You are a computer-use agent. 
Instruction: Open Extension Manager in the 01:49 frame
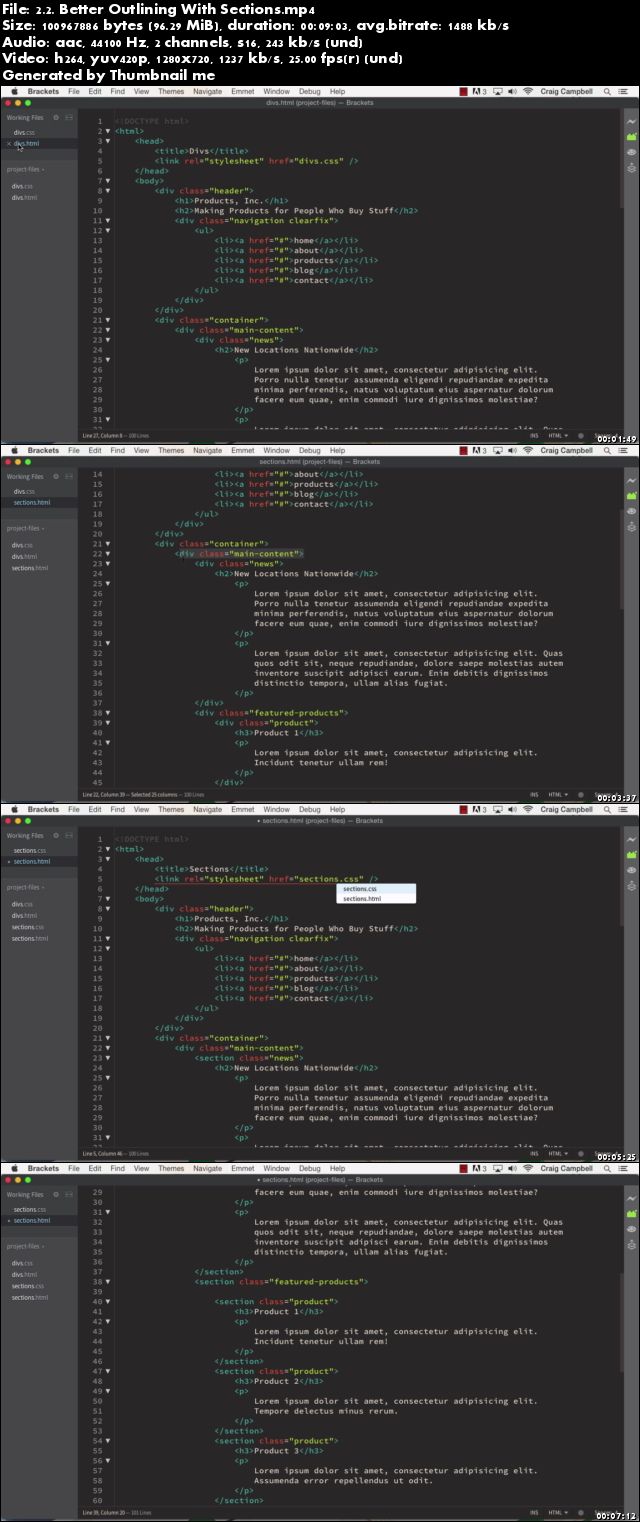click(x=631, y=137)
